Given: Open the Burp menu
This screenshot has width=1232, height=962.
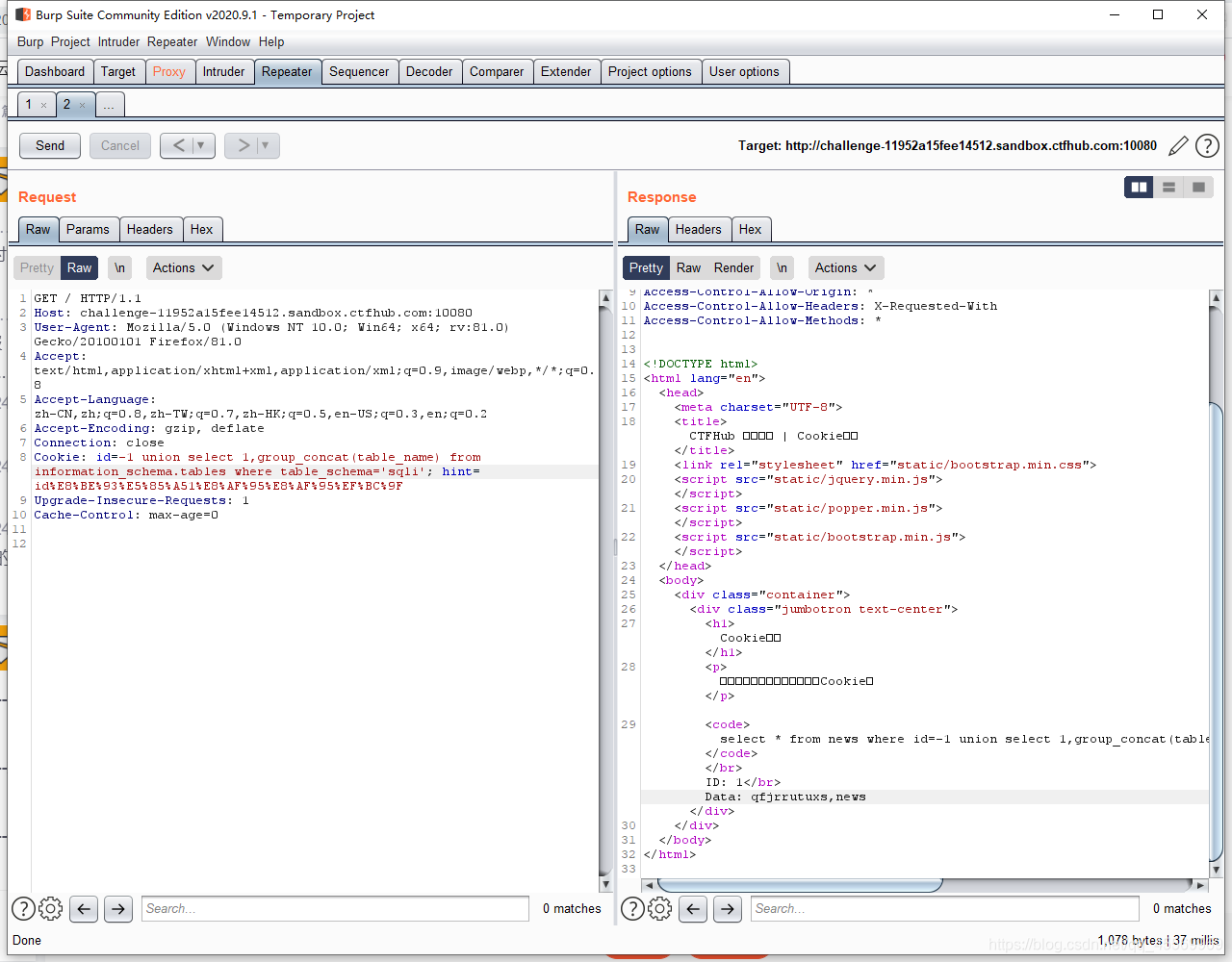Looking at the screenshot, I should 30,41.
